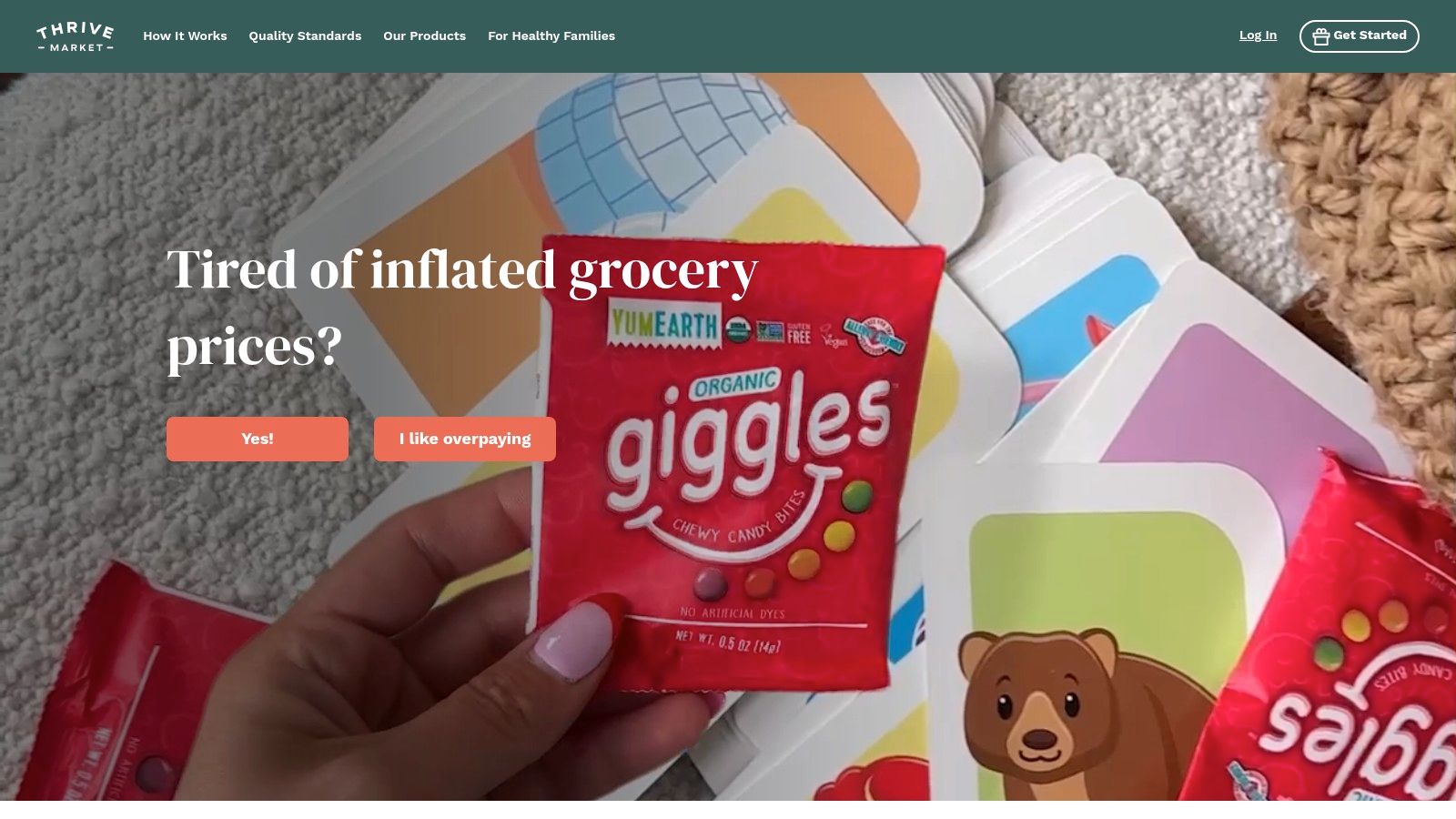Click the YumEarth logo on the packet
The image size is (1456, 819).
pos(664,324)
